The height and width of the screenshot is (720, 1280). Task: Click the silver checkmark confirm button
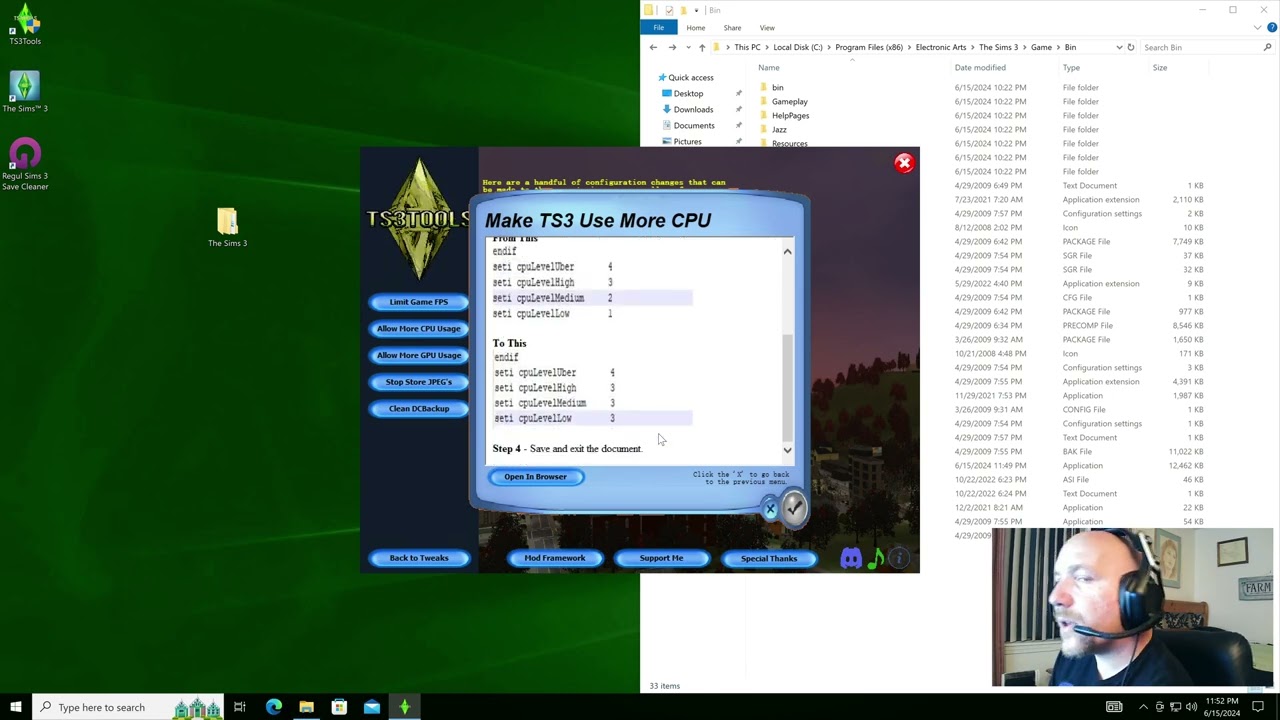[x=794, y=508]
